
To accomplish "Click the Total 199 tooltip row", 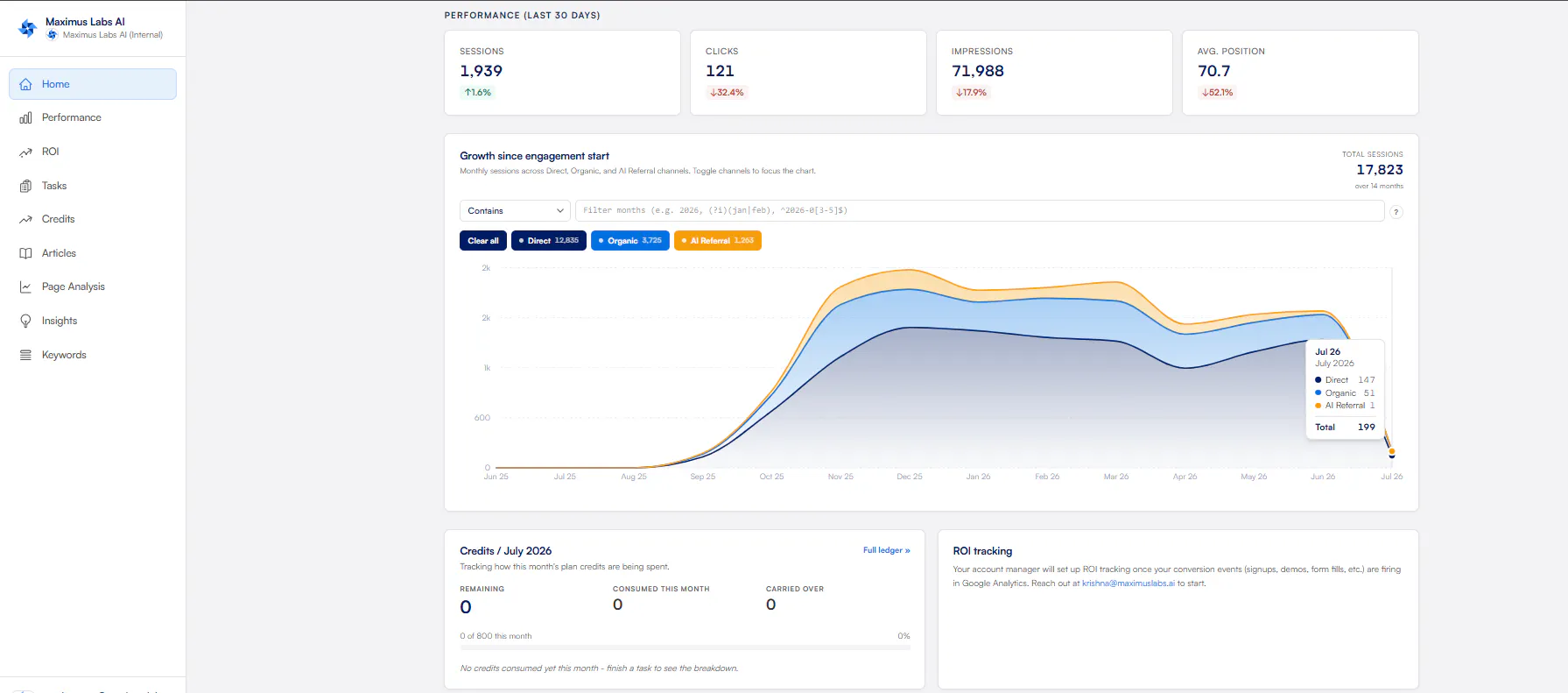I will tap(1345, 428).
